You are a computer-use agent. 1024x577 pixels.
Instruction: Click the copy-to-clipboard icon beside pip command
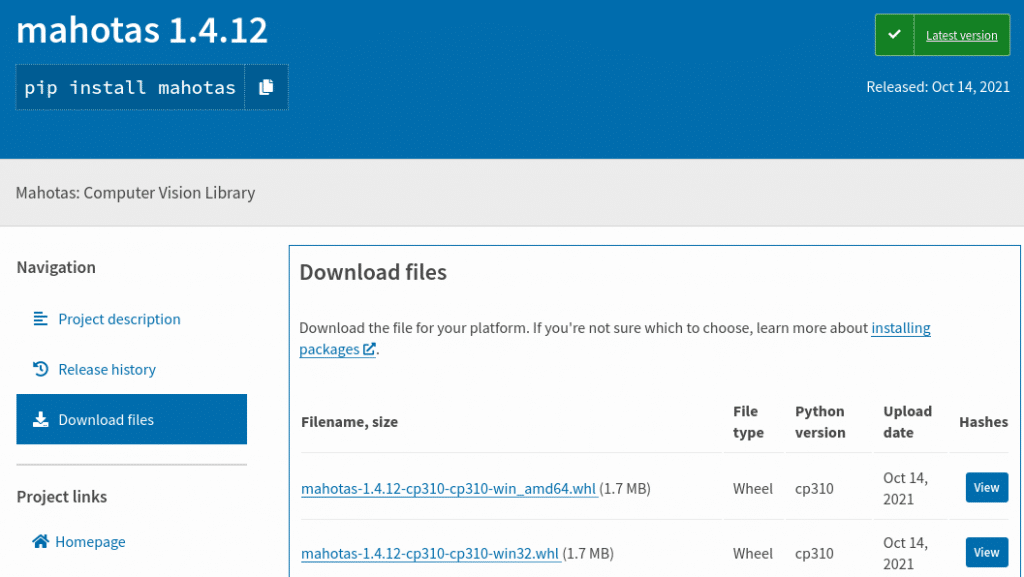point(266,87)
